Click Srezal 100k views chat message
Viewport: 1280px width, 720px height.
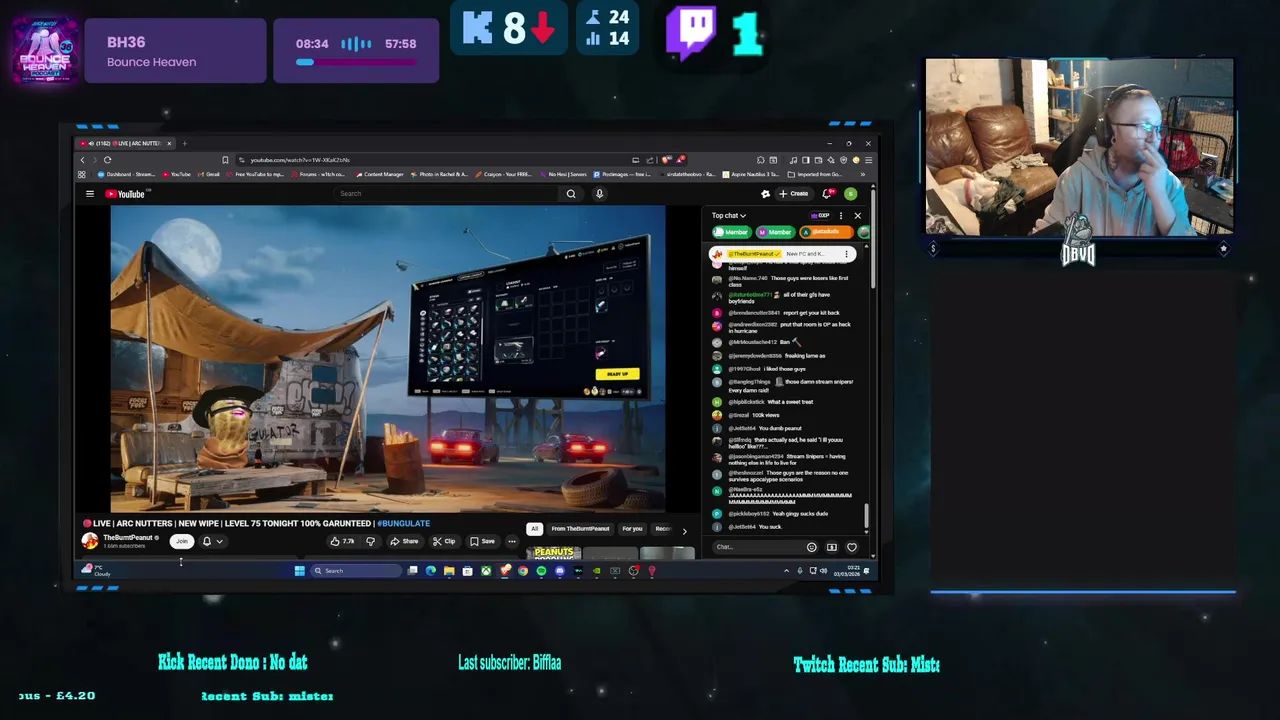[x=753, y=415]
